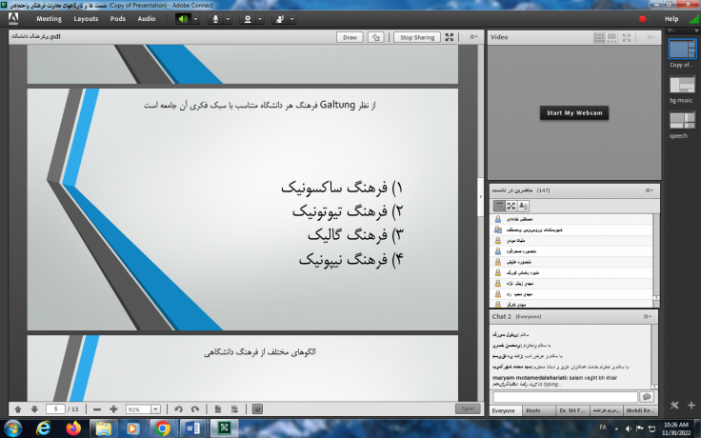Open the Audio menu
The image size is (701, 438).
(x=146, y=19)
